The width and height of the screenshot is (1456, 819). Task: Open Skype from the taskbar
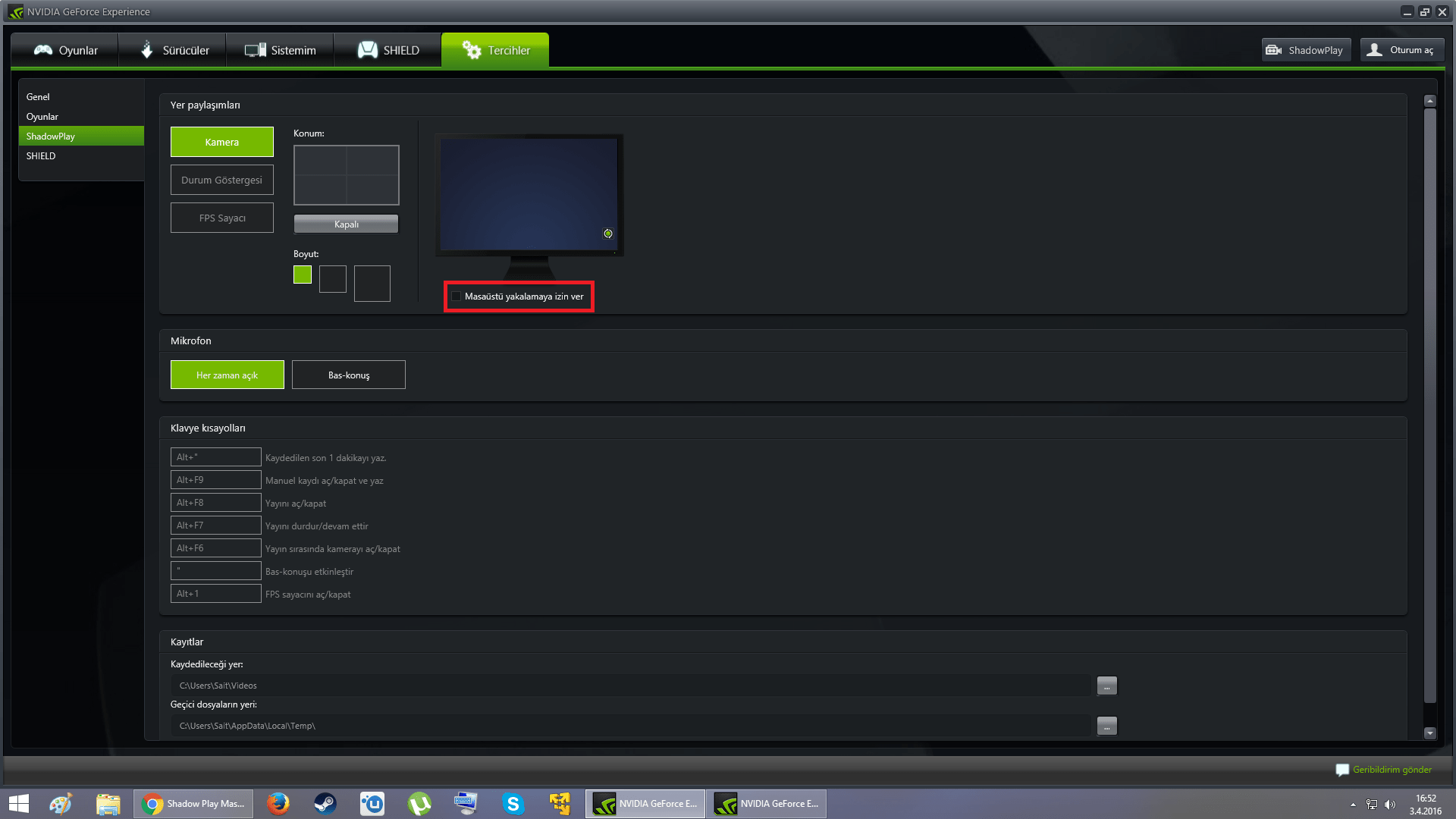[513, 804]
